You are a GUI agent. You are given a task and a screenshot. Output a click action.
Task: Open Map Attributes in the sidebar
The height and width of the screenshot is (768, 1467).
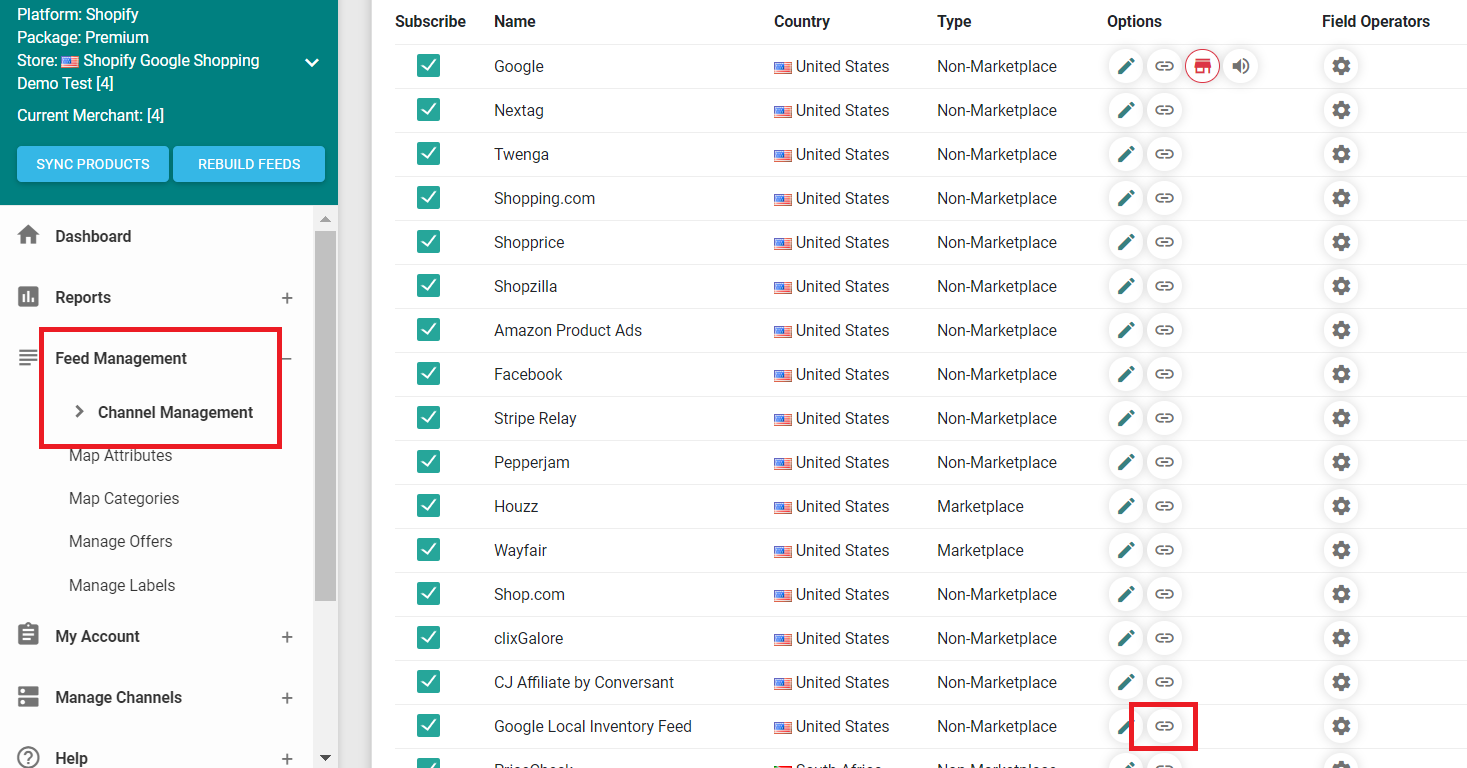(120, 456)
